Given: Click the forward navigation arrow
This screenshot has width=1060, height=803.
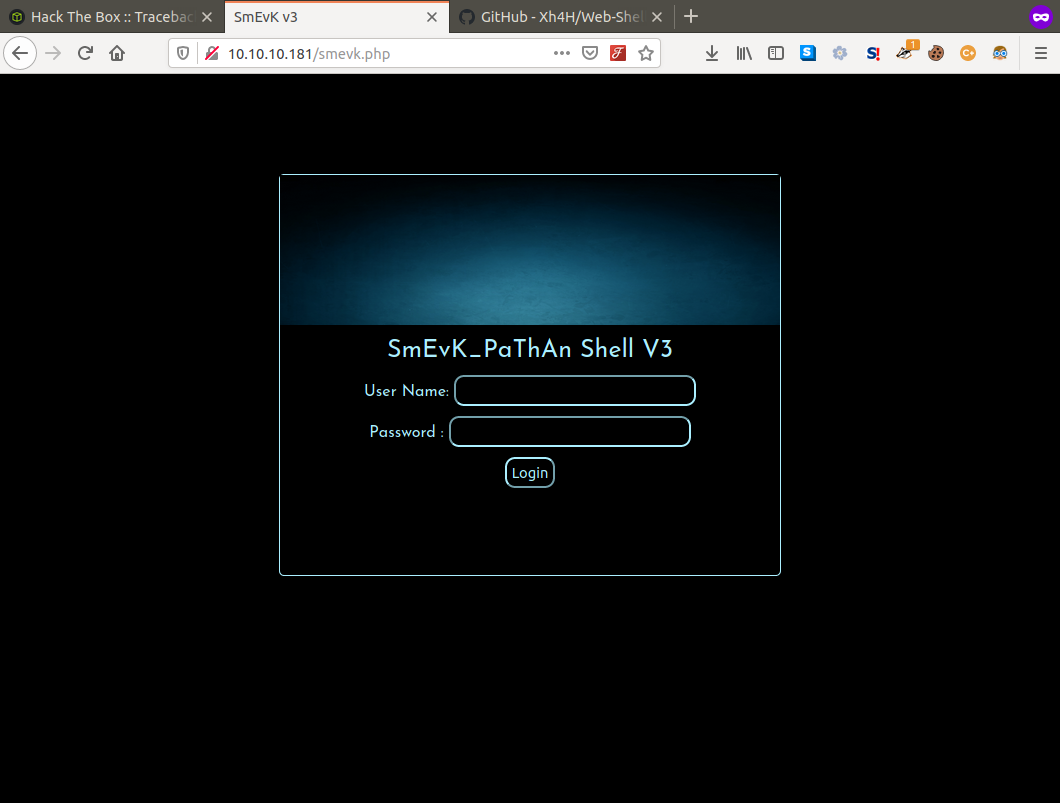Looking at the screenshot, I should pos(53,53).
